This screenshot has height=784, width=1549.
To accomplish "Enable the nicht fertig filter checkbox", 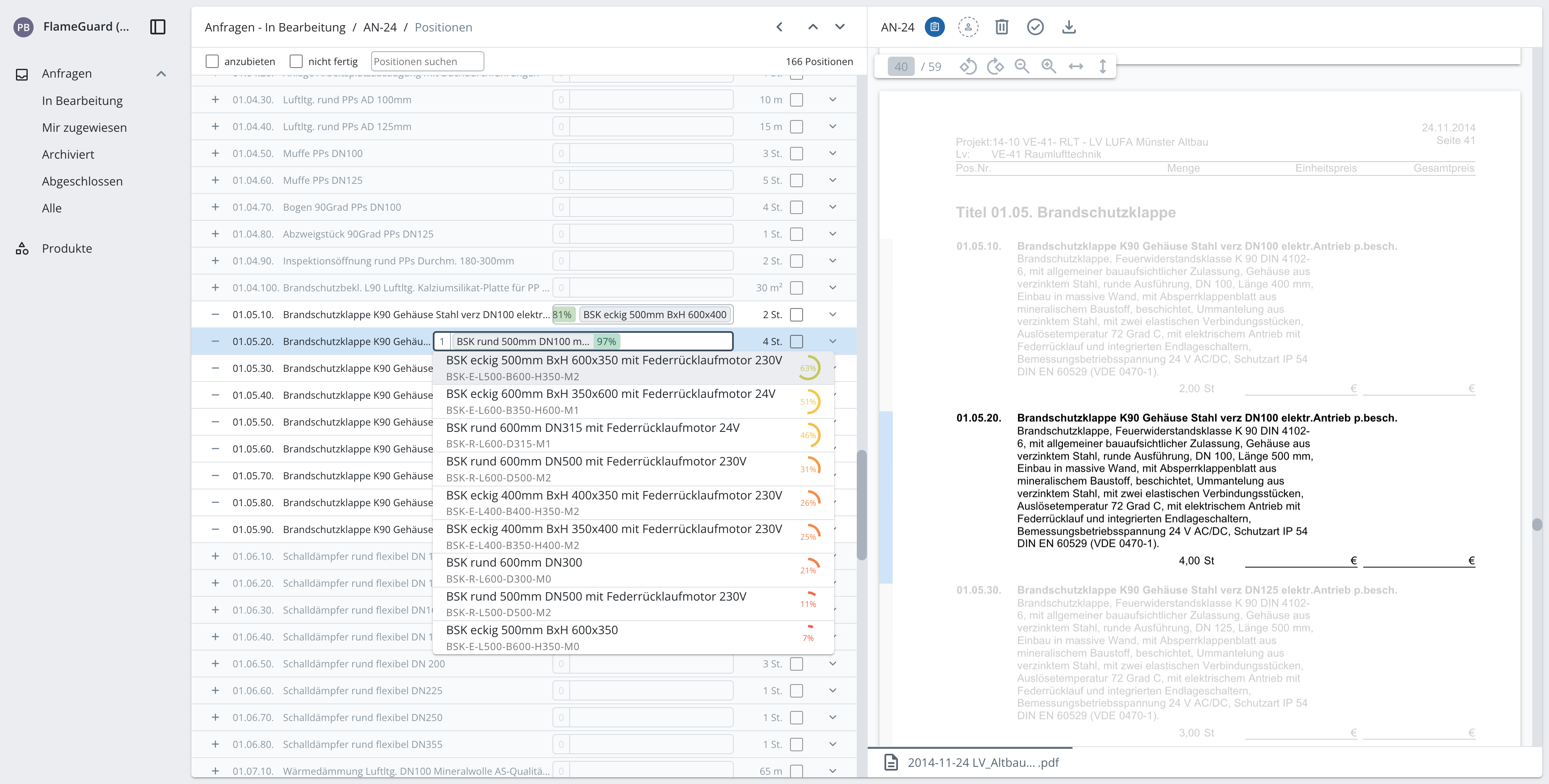I will coord(296,61).
